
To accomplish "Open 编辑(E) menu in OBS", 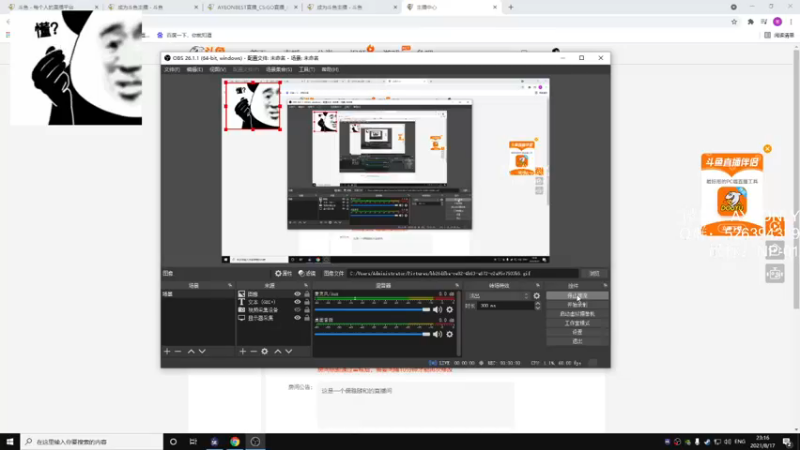I will point(194,69).
